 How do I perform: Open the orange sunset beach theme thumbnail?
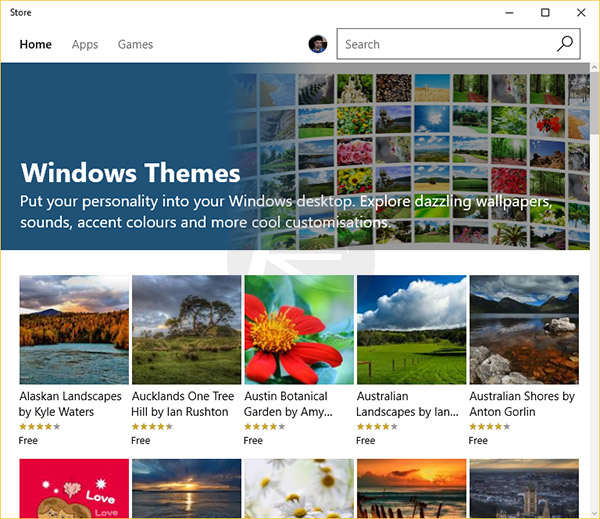pos(412,488)
